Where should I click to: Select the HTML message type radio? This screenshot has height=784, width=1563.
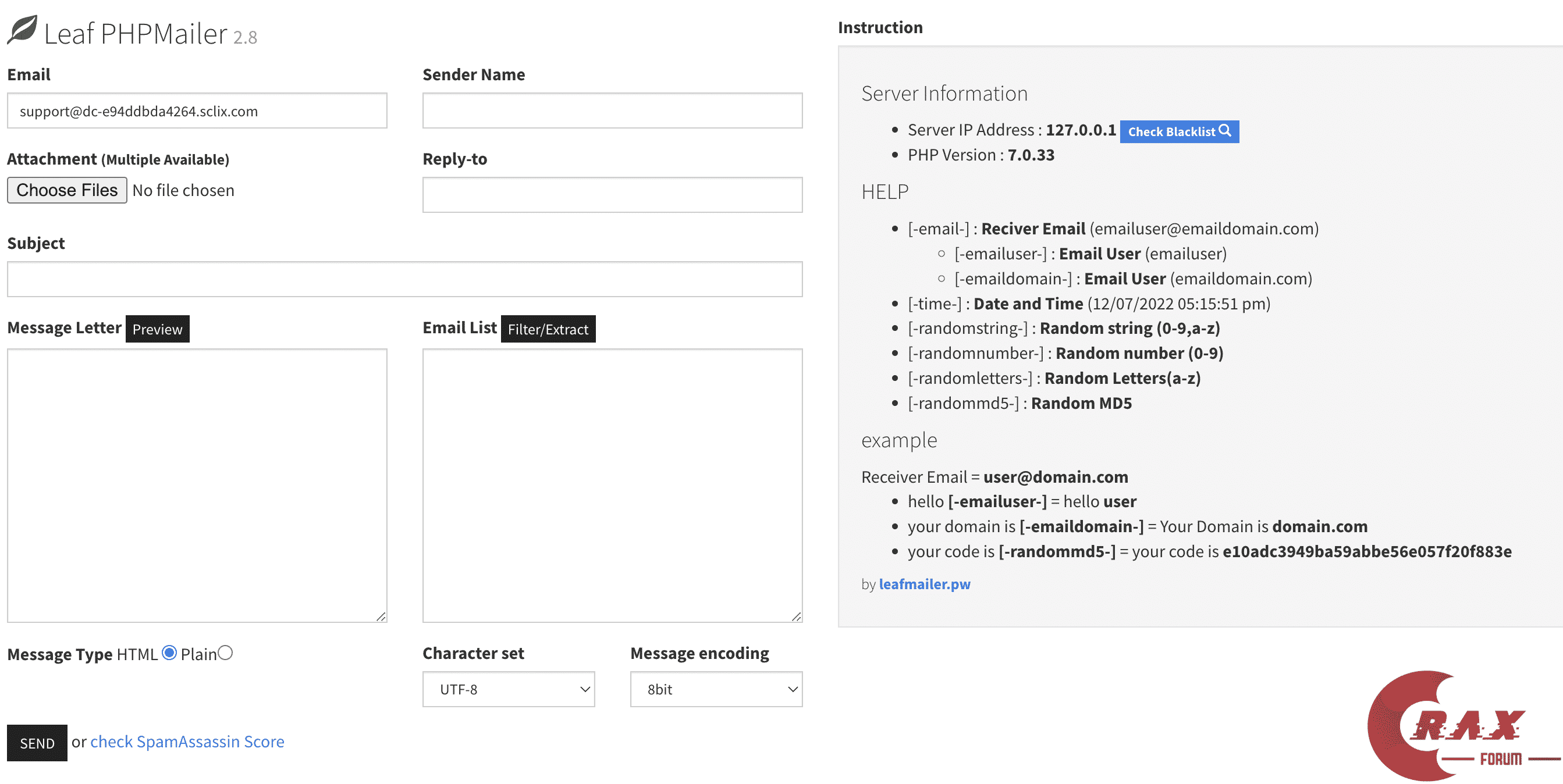[x=169, y=653]
